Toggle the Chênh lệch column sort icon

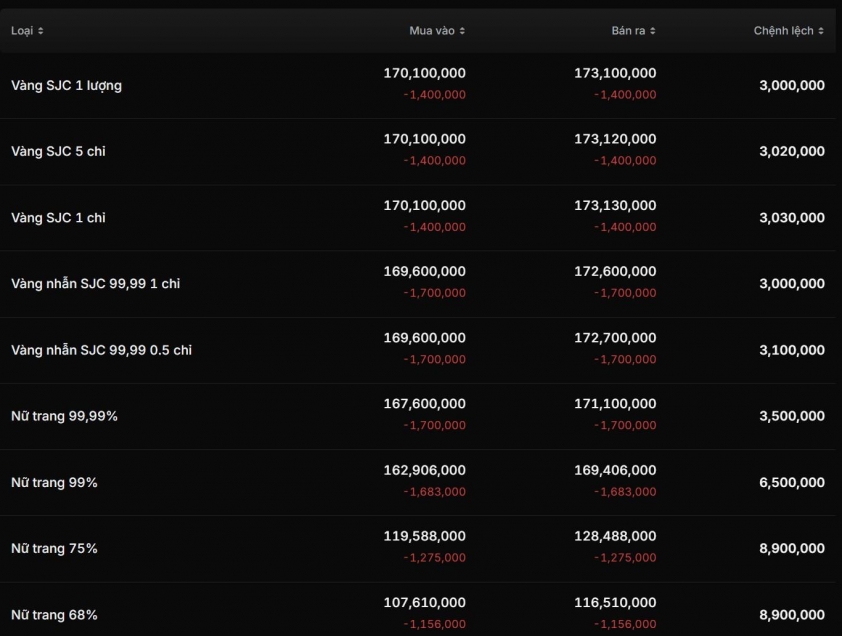(x=821, y=31)
